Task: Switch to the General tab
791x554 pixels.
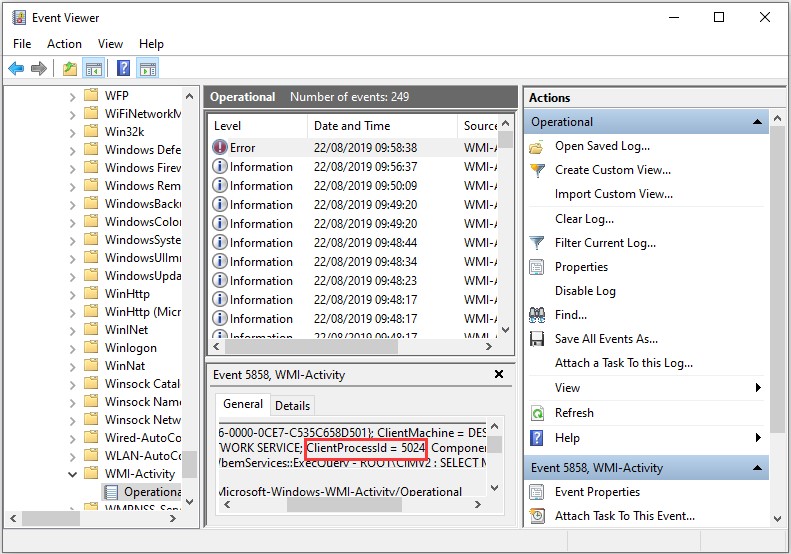Action: click(x=243, y=404)
